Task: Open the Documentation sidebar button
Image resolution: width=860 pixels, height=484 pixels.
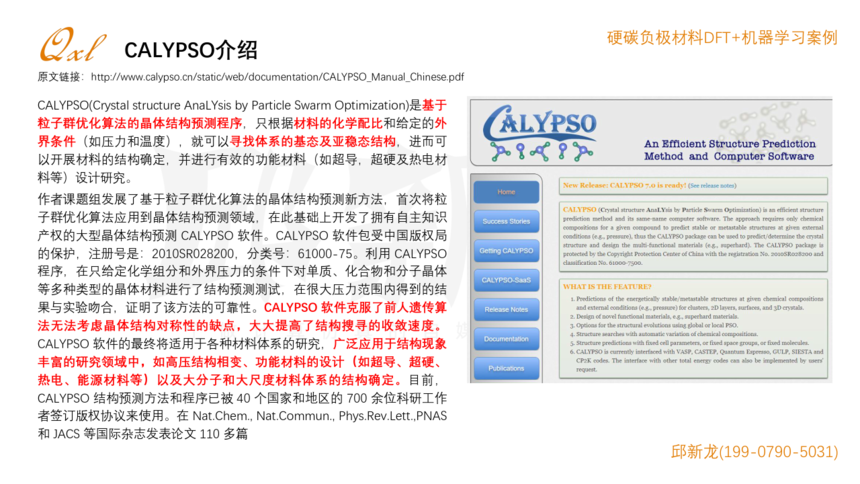Action: pos(506,339)
